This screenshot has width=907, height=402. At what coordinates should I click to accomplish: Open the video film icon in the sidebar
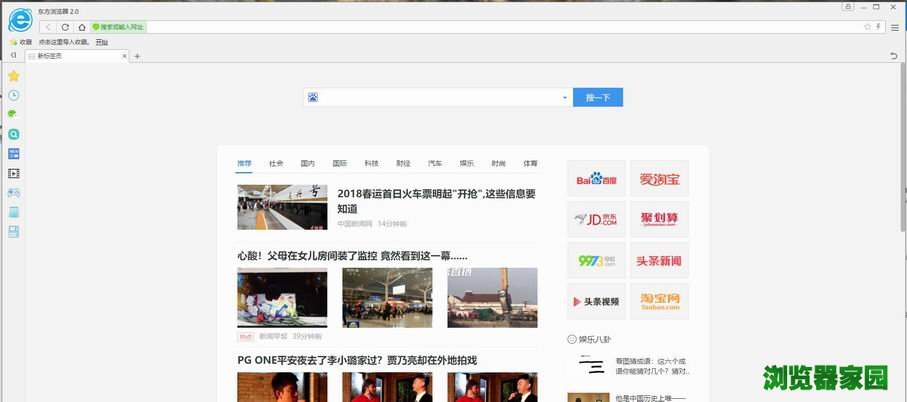point(13,173)
